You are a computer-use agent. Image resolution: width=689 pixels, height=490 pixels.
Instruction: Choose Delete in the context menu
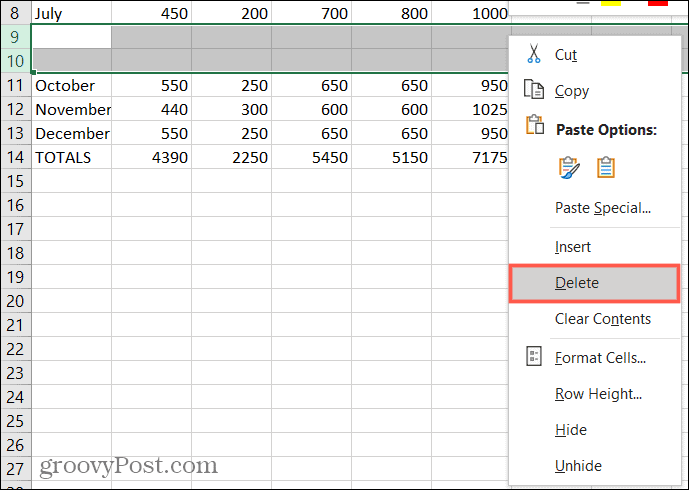[x=594, y=283]
